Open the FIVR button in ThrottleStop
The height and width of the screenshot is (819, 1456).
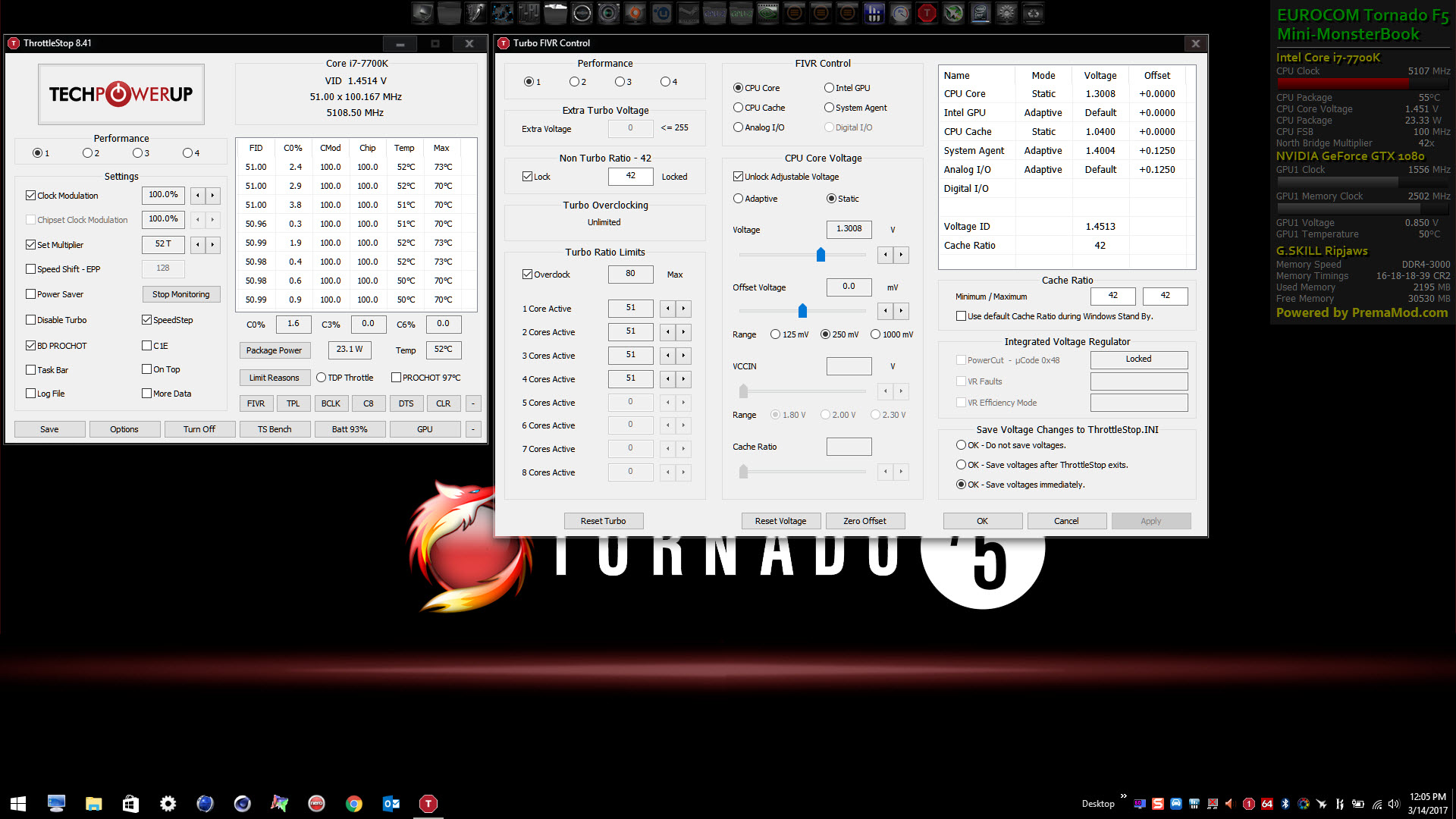(x=256, y=403)
